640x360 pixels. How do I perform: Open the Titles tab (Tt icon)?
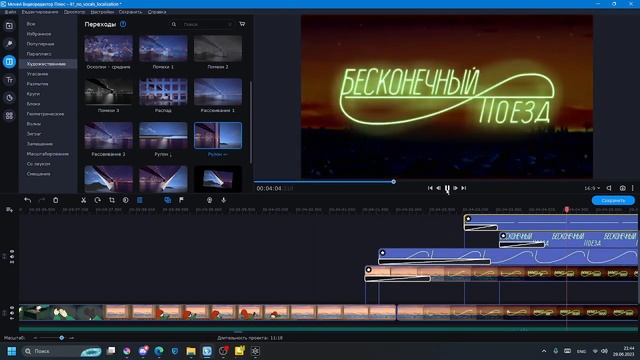click(x=9, y=80)
